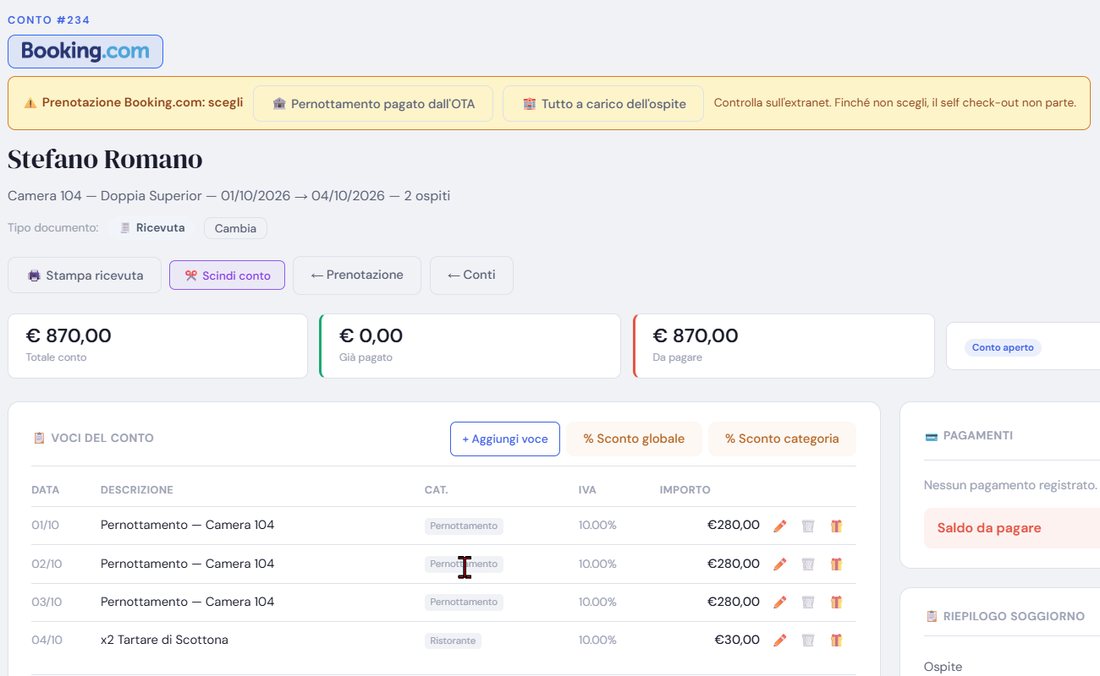Viewport: 1100px width, 676px height.
Task: Click guest name Stefano Romano
Action: pyautogui.click(x=105, y=159)
